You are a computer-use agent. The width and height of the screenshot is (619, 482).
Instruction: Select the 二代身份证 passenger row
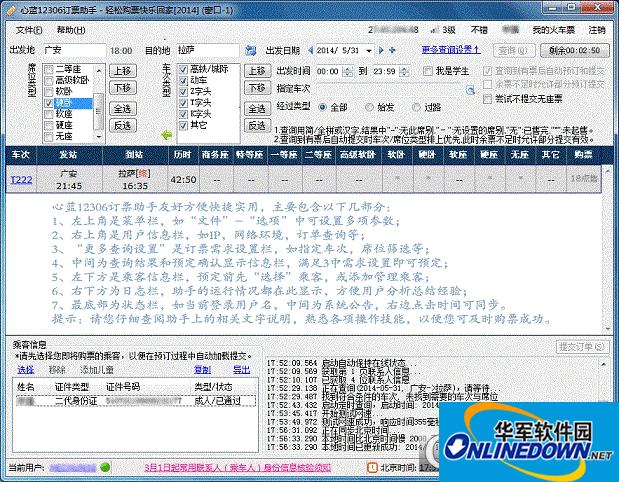[135, 401]
